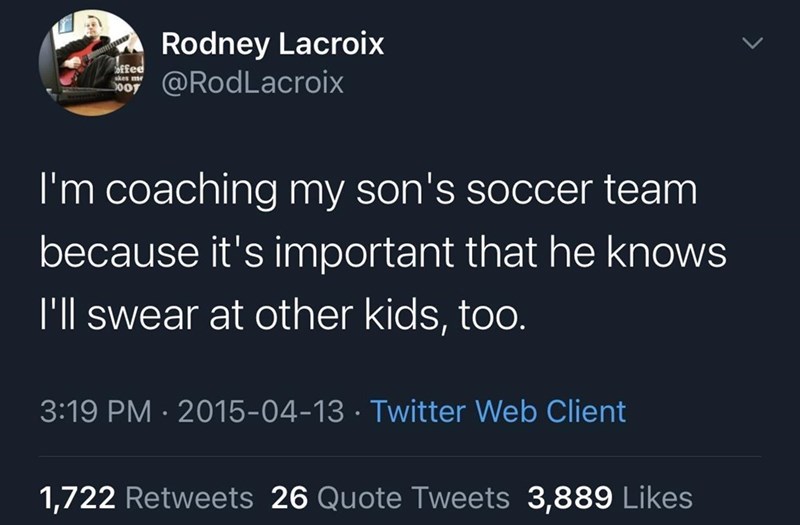Click the Rodney Lacroix display name
The image size is (800, 525).
[272, 44]
